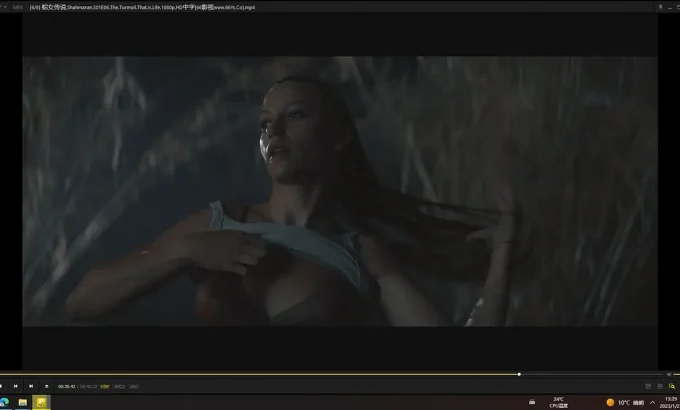Toggle the 3D mode button
This screenshot has height=410, width=680.
point(660,386)
